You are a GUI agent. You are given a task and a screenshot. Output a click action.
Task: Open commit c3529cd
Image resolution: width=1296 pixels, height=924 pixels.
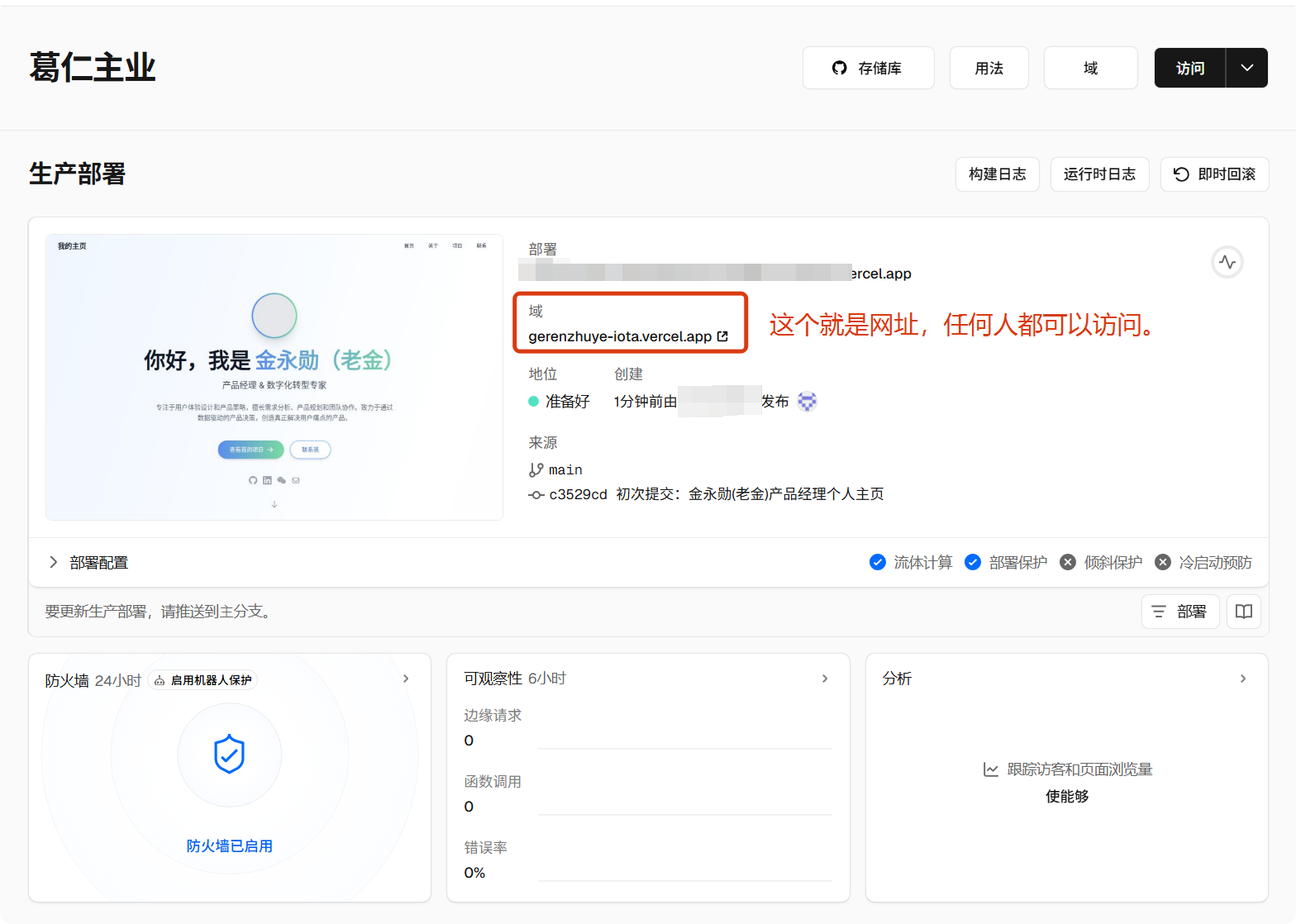pos(578,494)
